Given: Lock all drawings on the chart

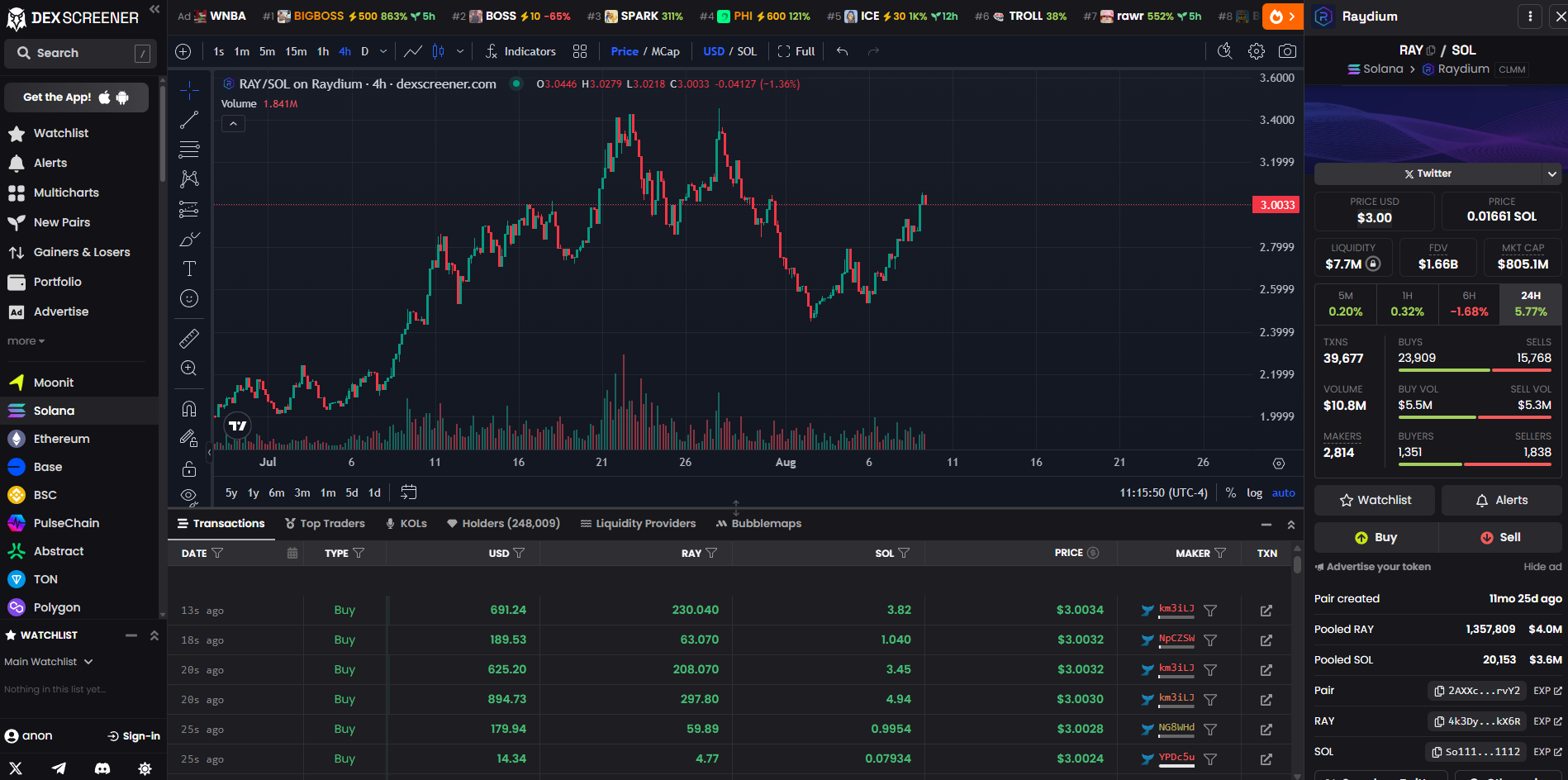Looking at the screenshot, I should (x=189, y=468).
